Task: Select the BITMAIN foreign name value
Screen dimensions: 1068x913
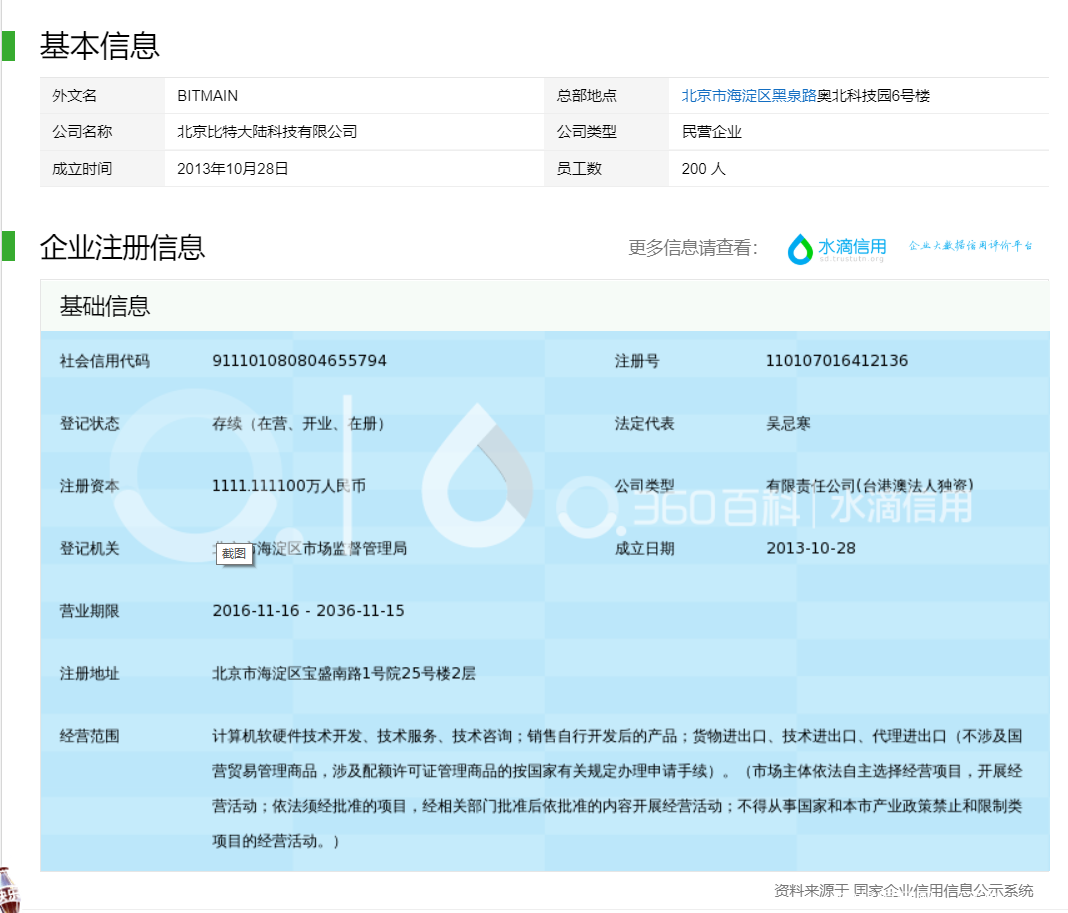Action: click(x=208, y=96)
